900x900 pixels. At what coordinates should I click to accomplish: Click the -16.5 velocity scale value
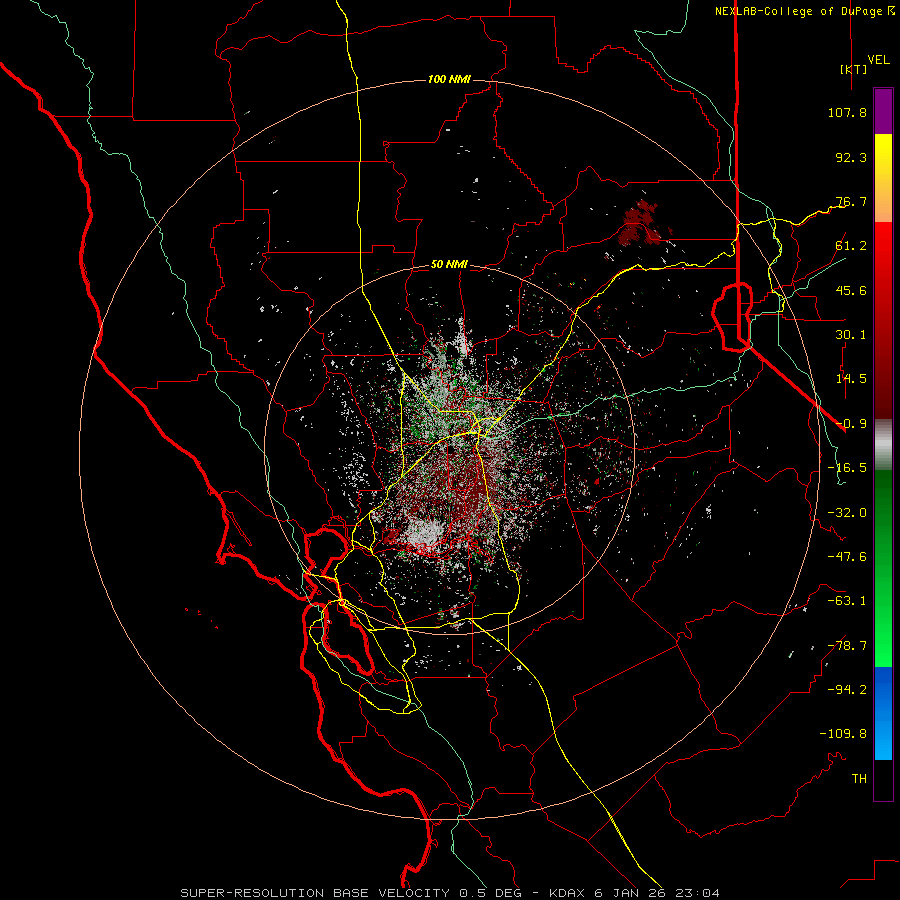(847, 468)
